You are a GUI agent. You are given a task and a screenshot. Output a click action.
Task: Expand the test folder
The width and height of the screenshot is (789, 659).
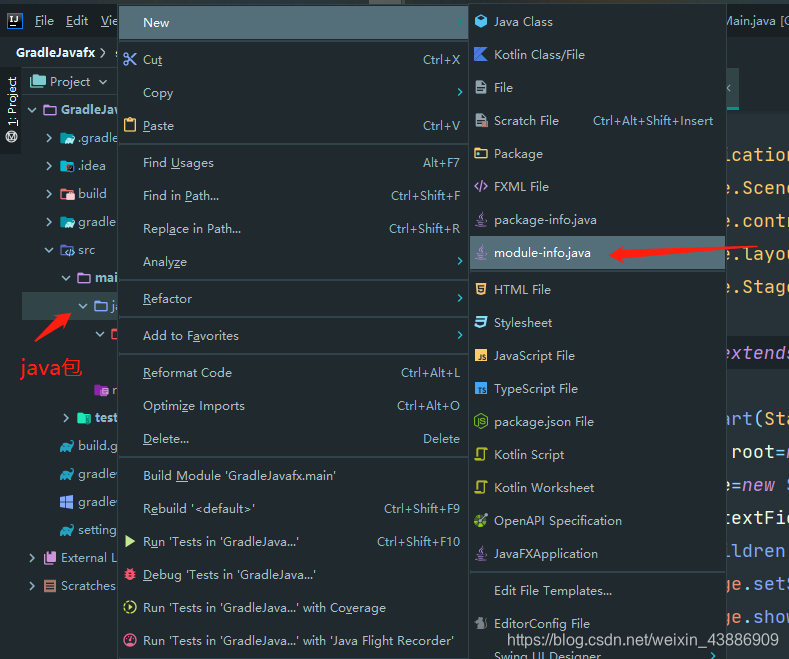pos(66,418)
